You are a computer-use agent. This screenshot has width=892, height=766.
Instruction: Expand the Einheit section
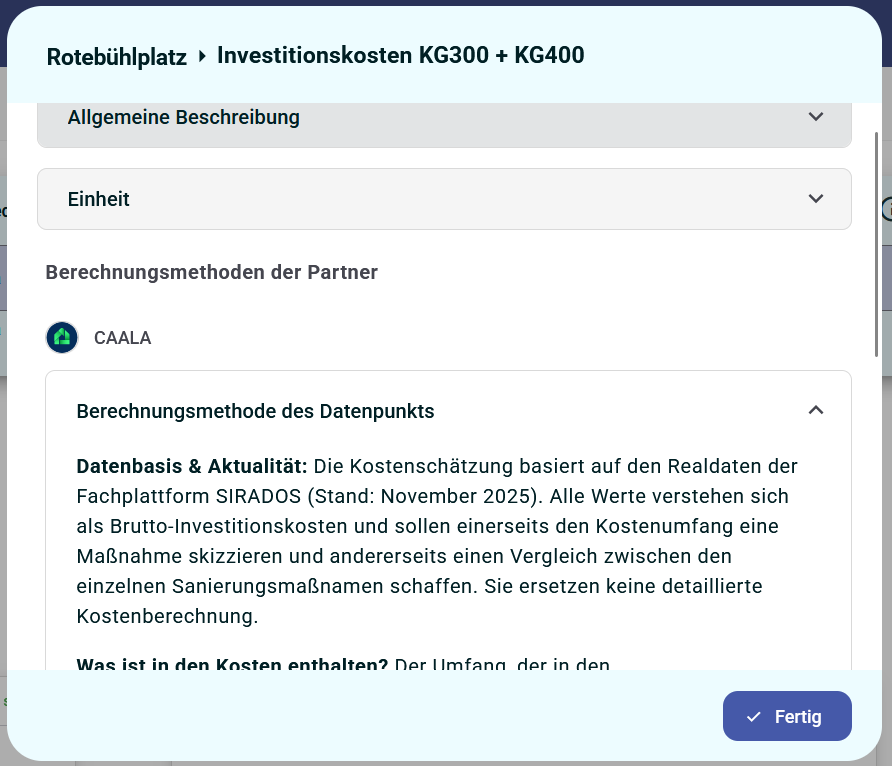444,199
